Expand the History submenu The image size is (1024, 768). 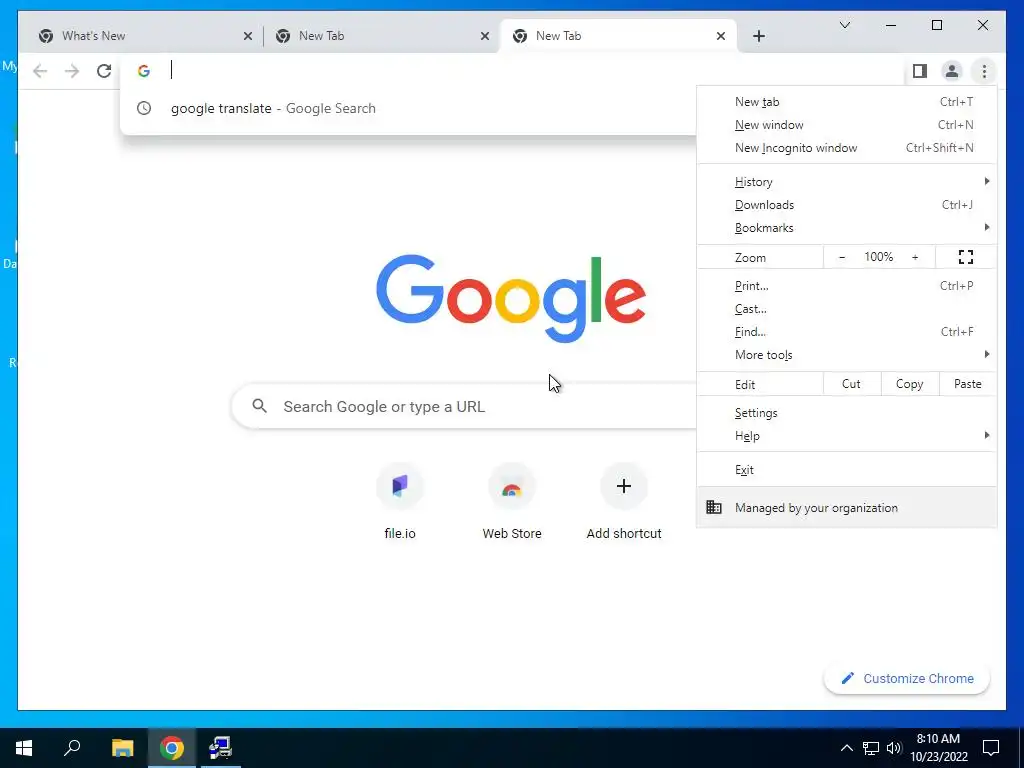[x=846, y=182]
